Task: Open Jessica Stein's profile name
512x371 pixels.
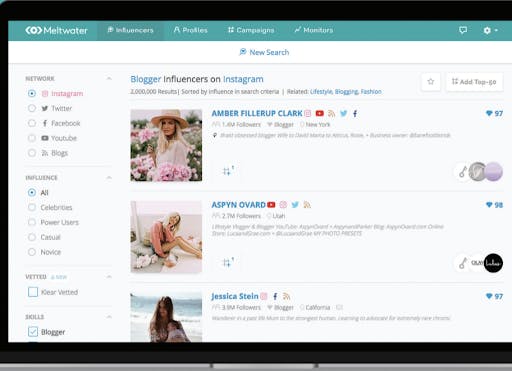Action: (x=235, y=296)
